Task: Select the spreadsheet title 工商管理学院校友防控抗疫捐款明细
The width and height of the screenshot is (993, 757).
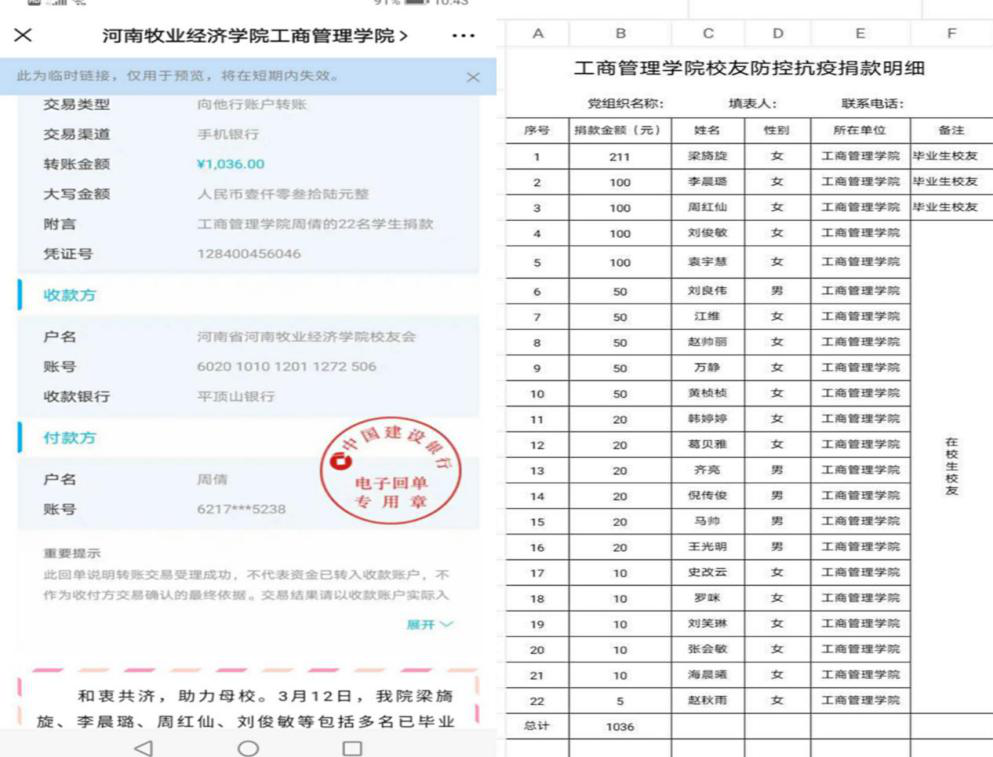Action: (x=748, y=69)
